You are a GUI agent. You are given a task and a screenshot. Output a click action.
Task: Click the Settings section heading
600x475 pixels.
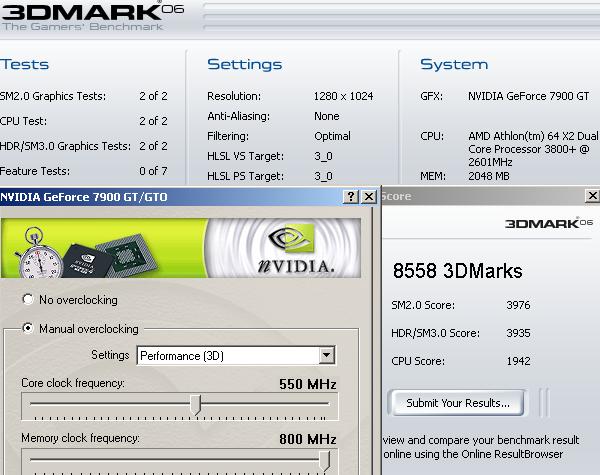245,64
